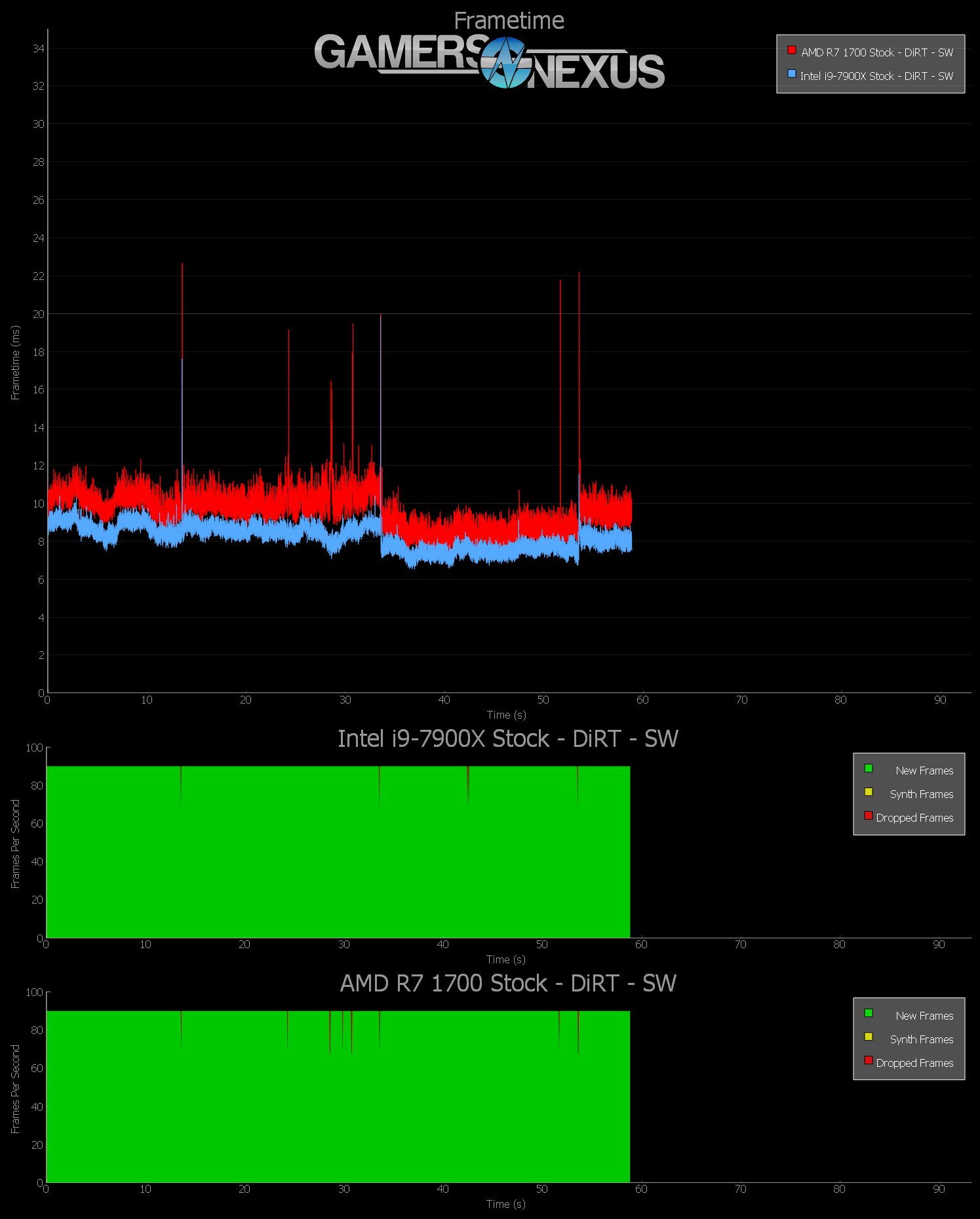Click 'Dropped Frames' text in Intel chart legend
The width and height of the screenshot is (980, 1219).
click(x=914, y=818)
